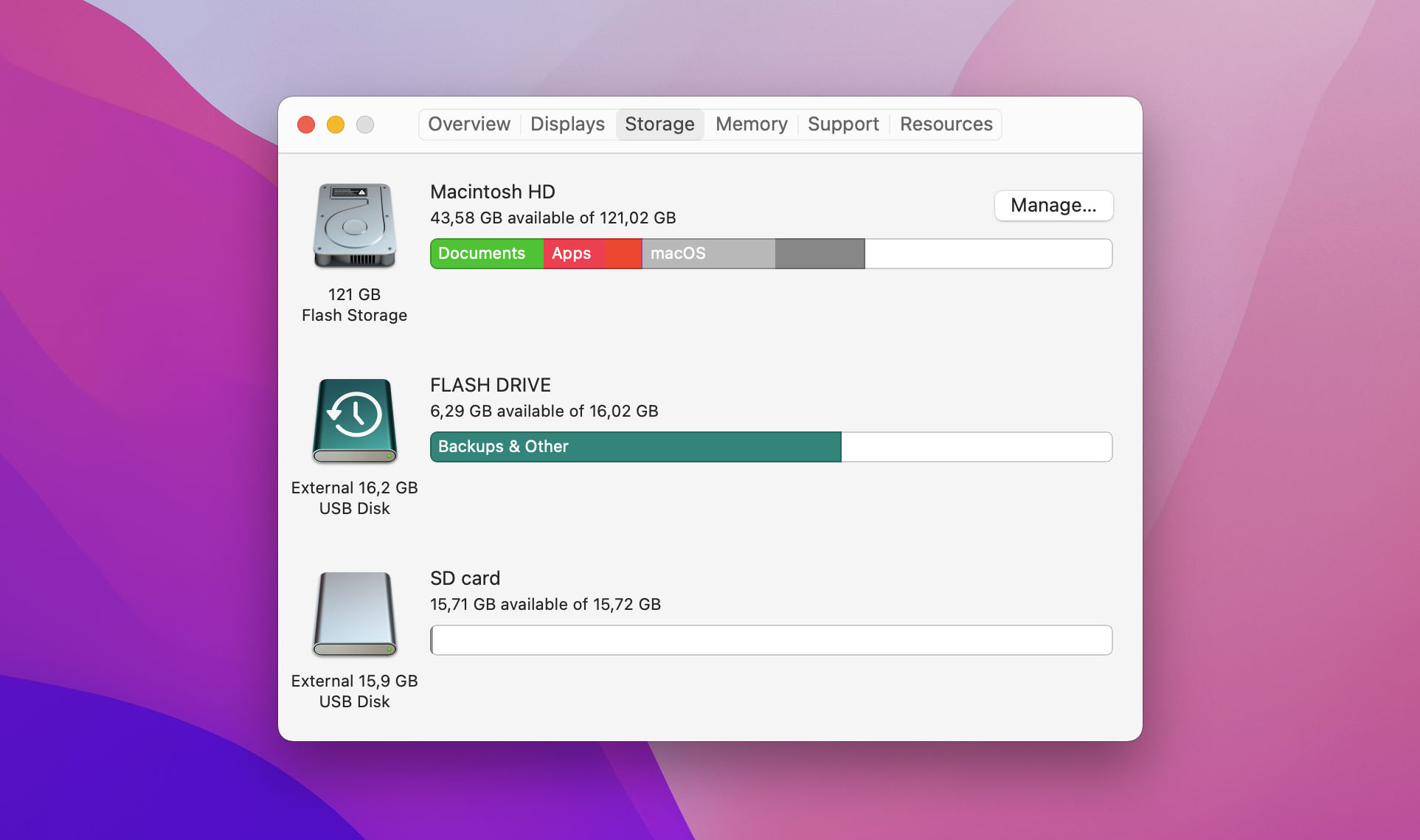Click Manage button for Macintosh HD
The image size is (1420, 840).
[x=1053, y=204]
